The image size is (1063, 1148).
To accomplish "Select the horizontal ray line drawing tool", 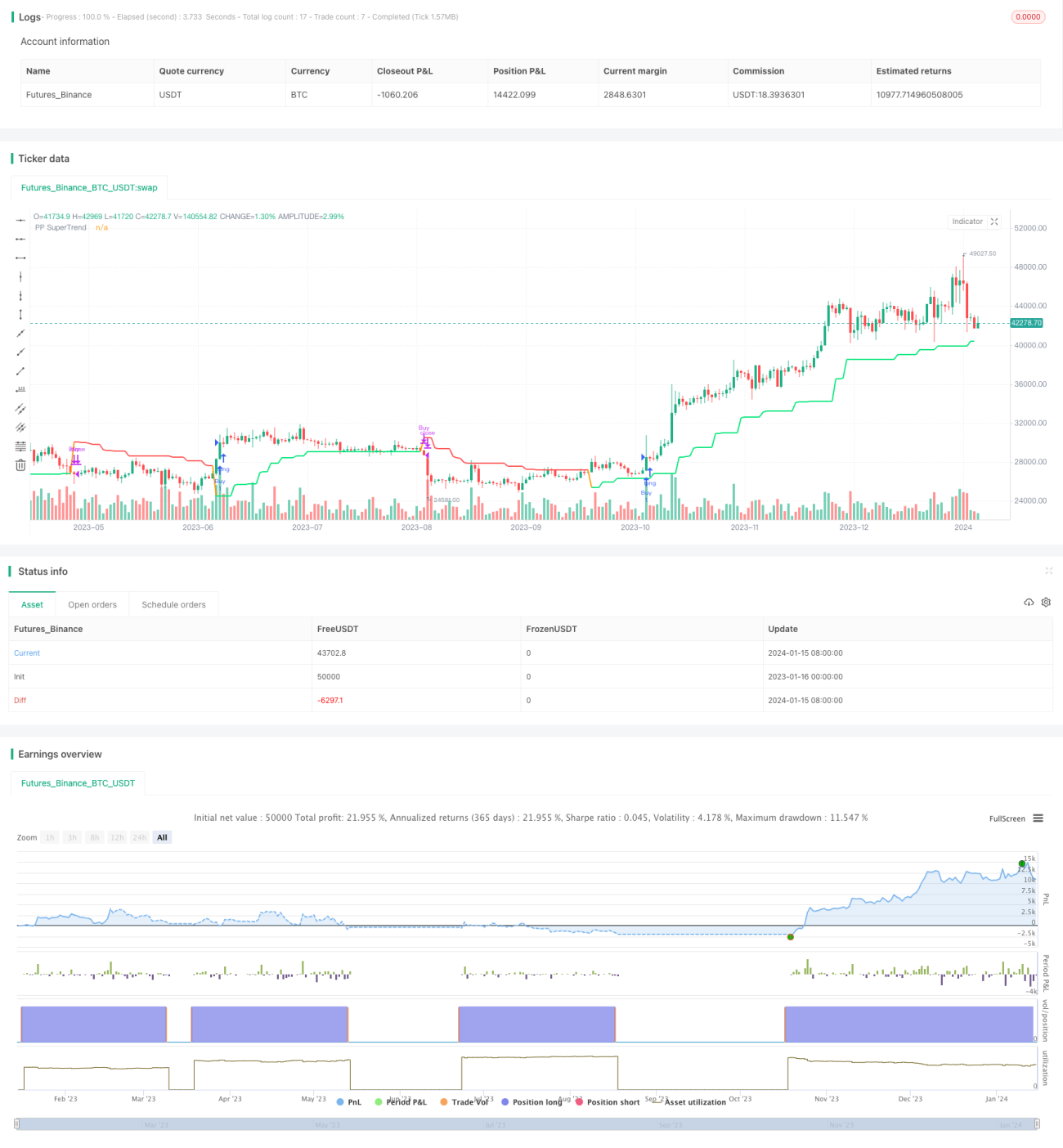I will [20, 239].
